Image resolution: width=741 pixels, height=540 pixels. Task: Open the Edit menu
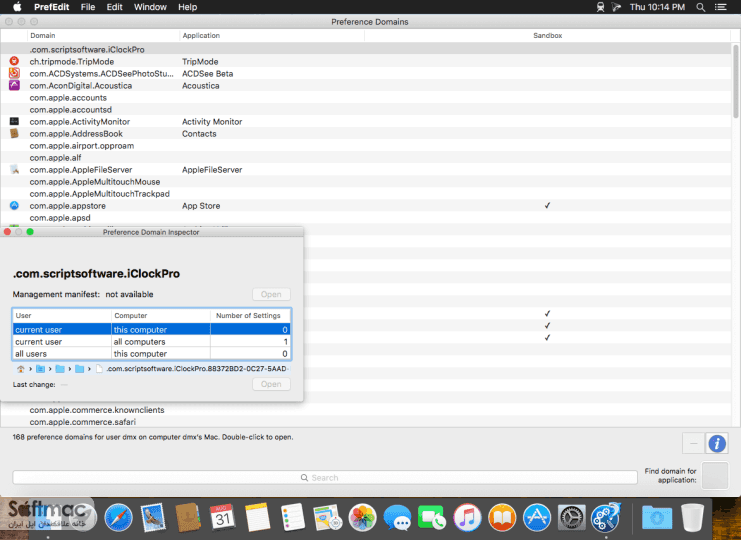point(114,7)
